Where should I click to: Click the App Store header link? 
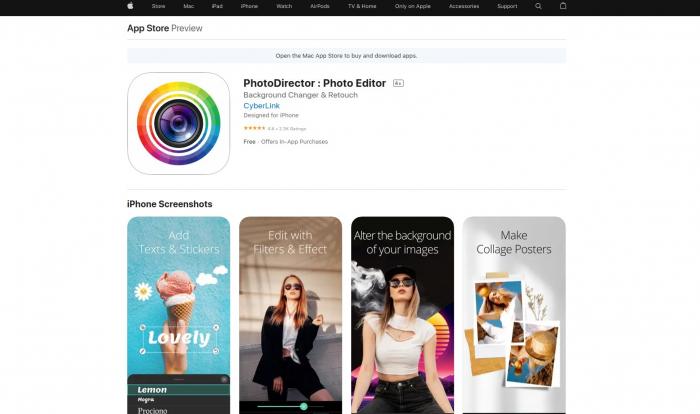(148, 28)
